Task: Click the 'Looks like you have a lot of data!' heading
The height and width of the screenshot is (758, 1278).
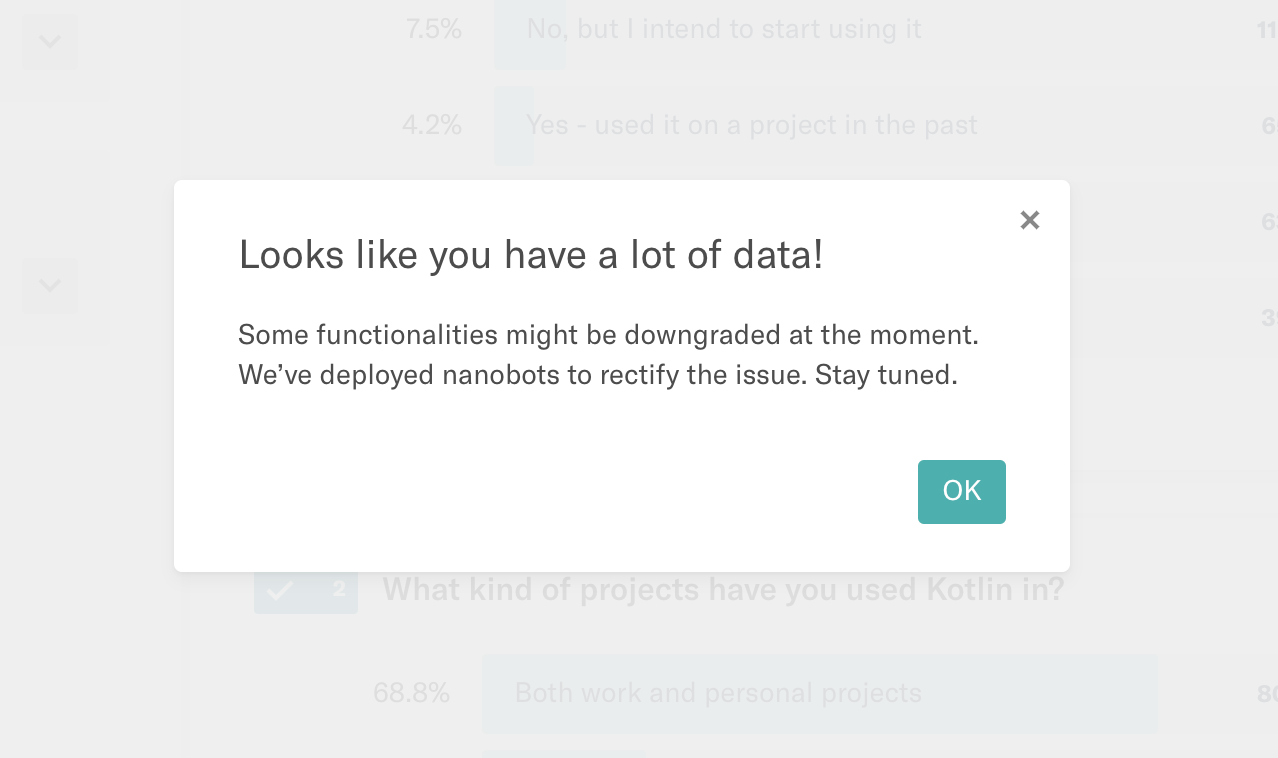Action: click(x=531, y=255)
